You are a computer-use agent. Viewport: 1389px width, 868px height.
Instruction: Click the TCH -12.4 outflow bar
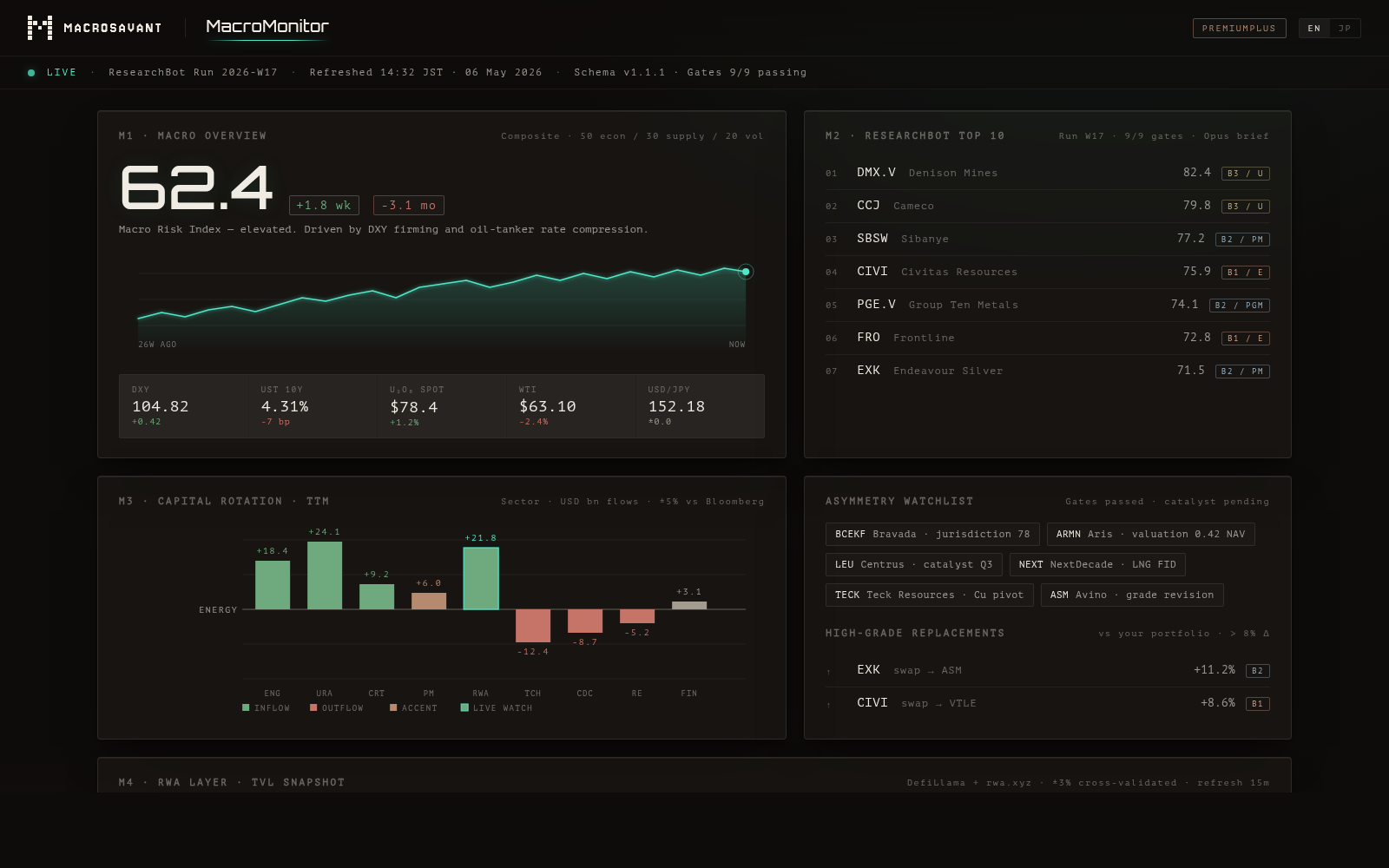(x=533, y=626)
